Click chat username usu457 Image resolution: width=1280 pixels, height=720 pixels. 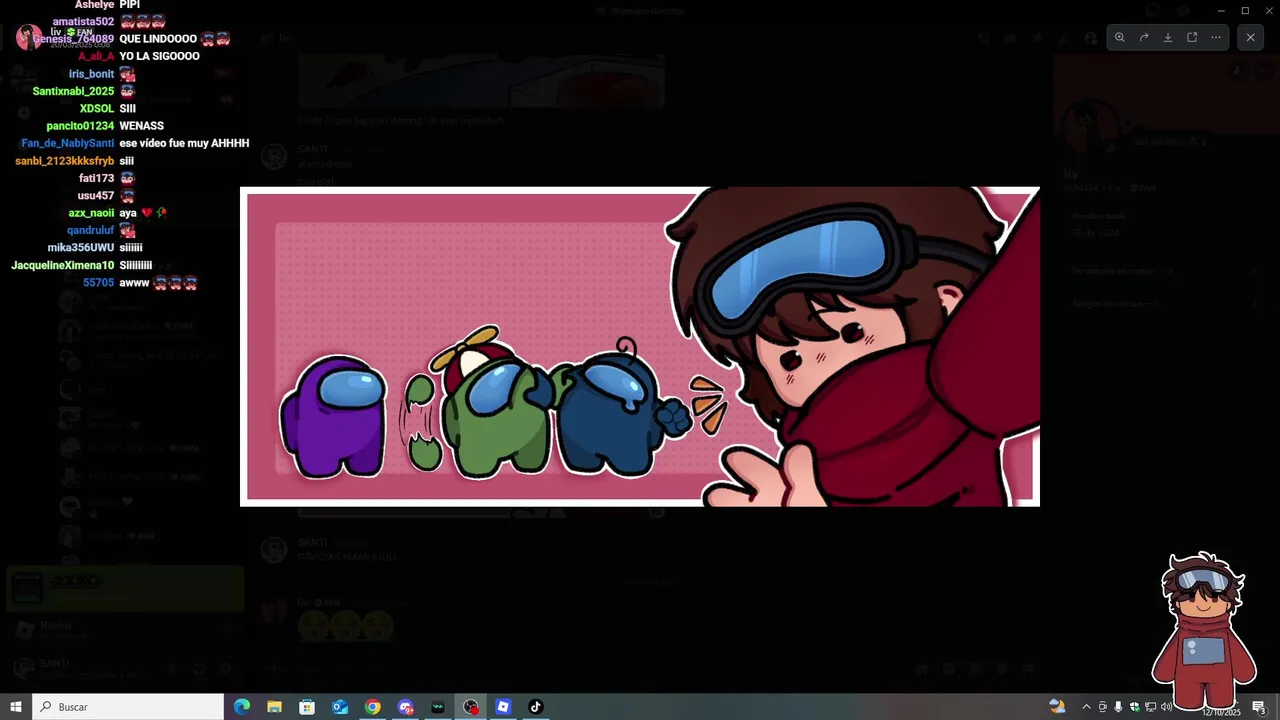pos(96,196)
